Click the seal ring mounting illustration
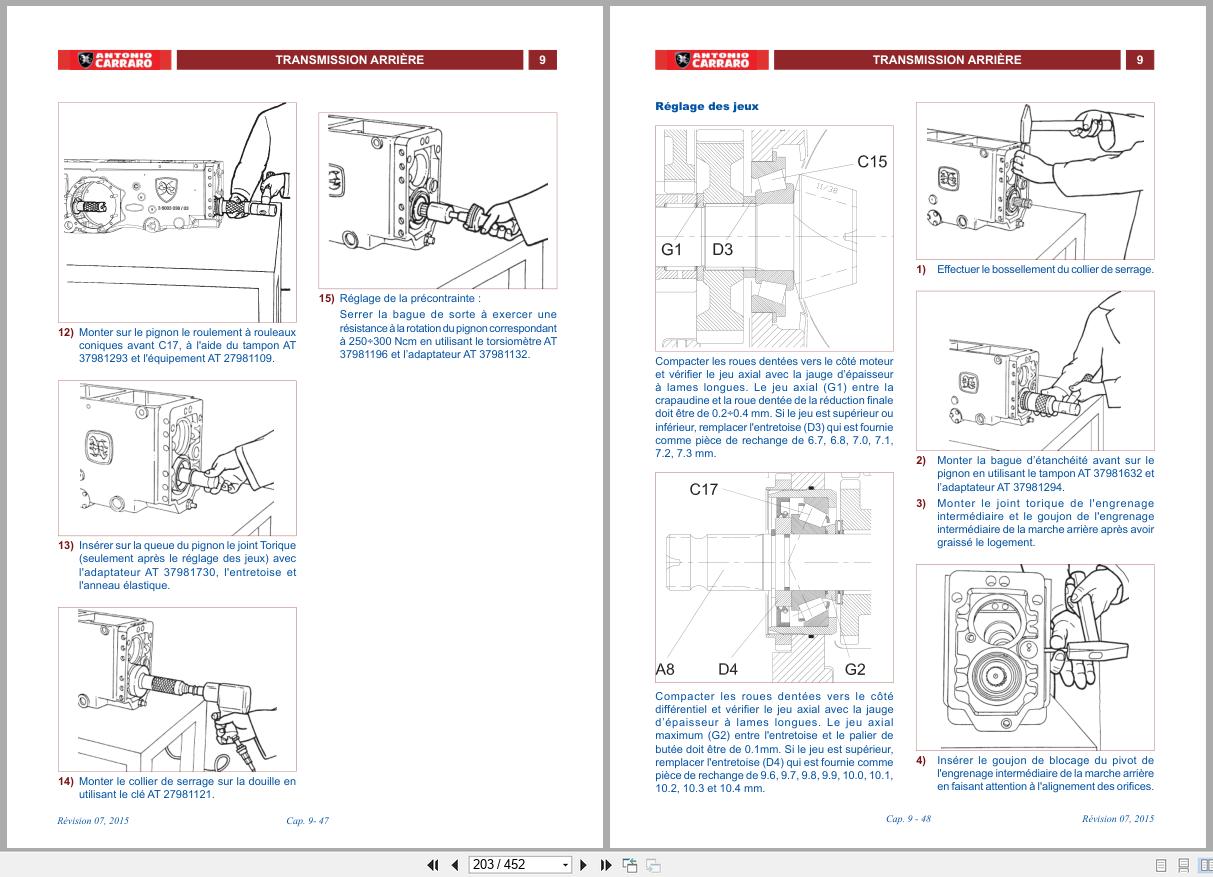 (x=1035, y=370)
